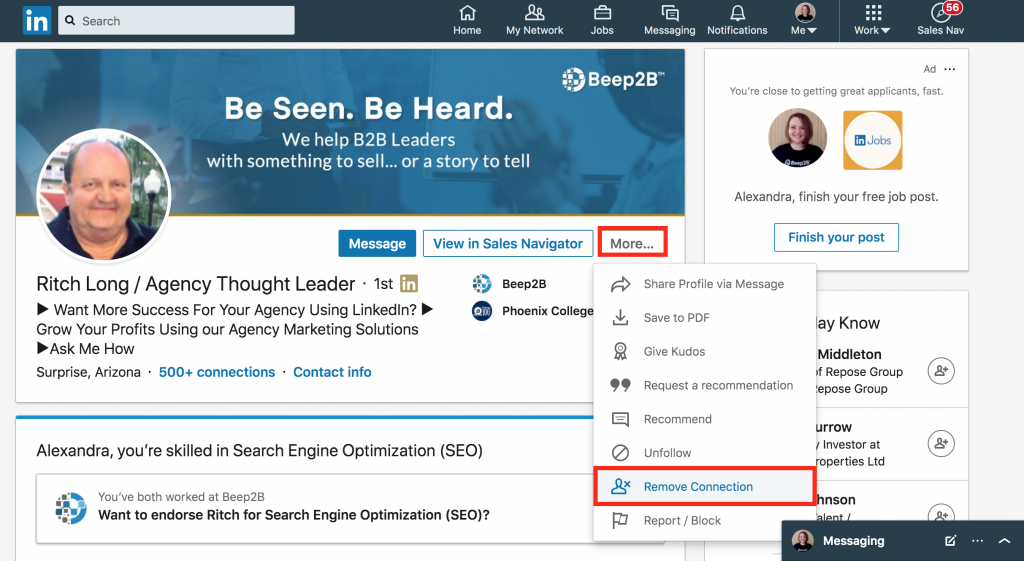
Task: Open Phoenix College education link
Action: (x=547, y=312)
